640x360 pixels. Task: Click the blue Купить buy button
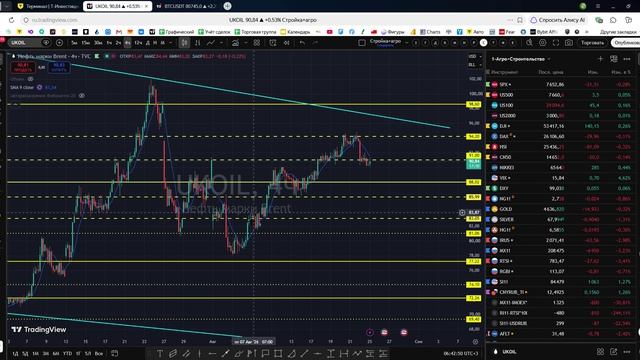click(x=59, y=67)
